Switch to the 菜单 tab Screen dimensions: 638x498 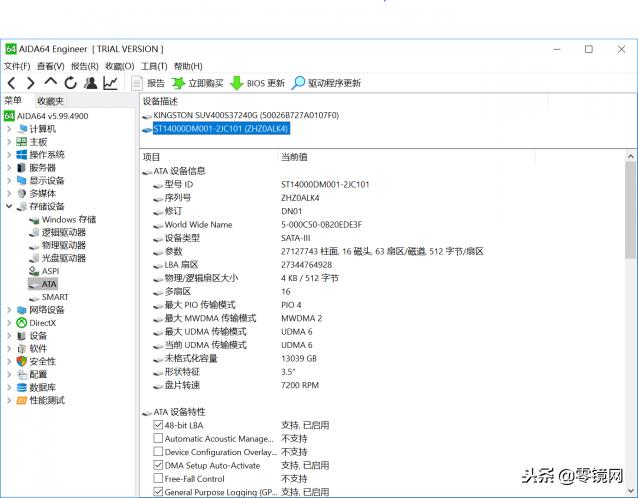(x=13, y=100)
